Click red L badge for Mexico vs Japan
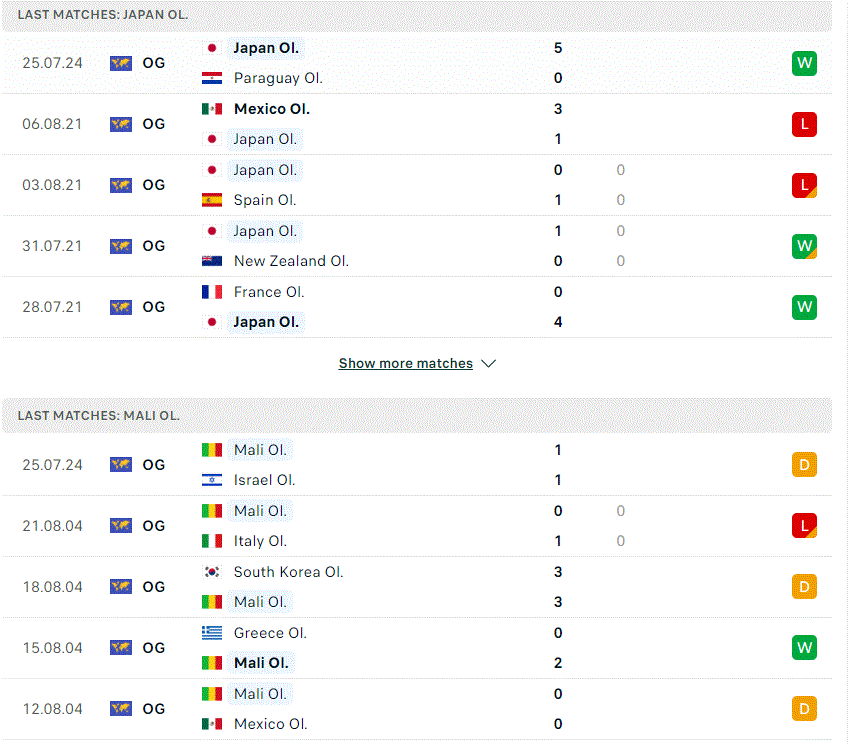 point(804,124)
